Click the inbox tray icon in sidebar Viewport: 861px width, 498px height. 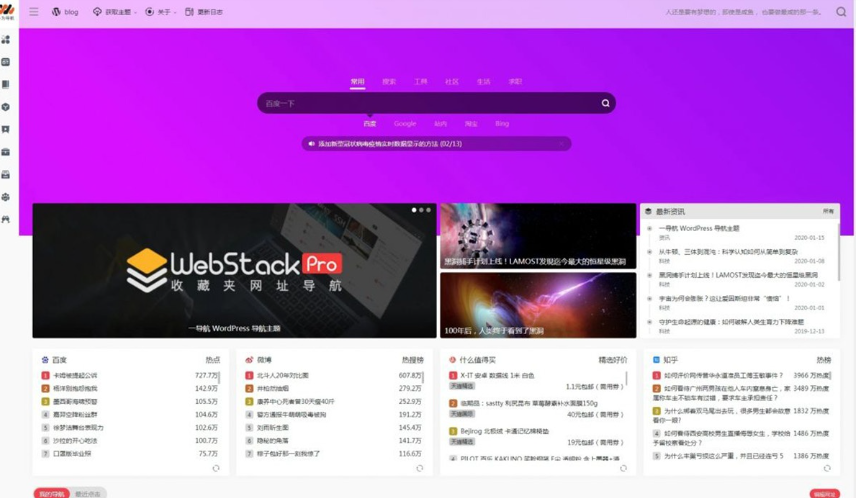(x=6, y=175)
